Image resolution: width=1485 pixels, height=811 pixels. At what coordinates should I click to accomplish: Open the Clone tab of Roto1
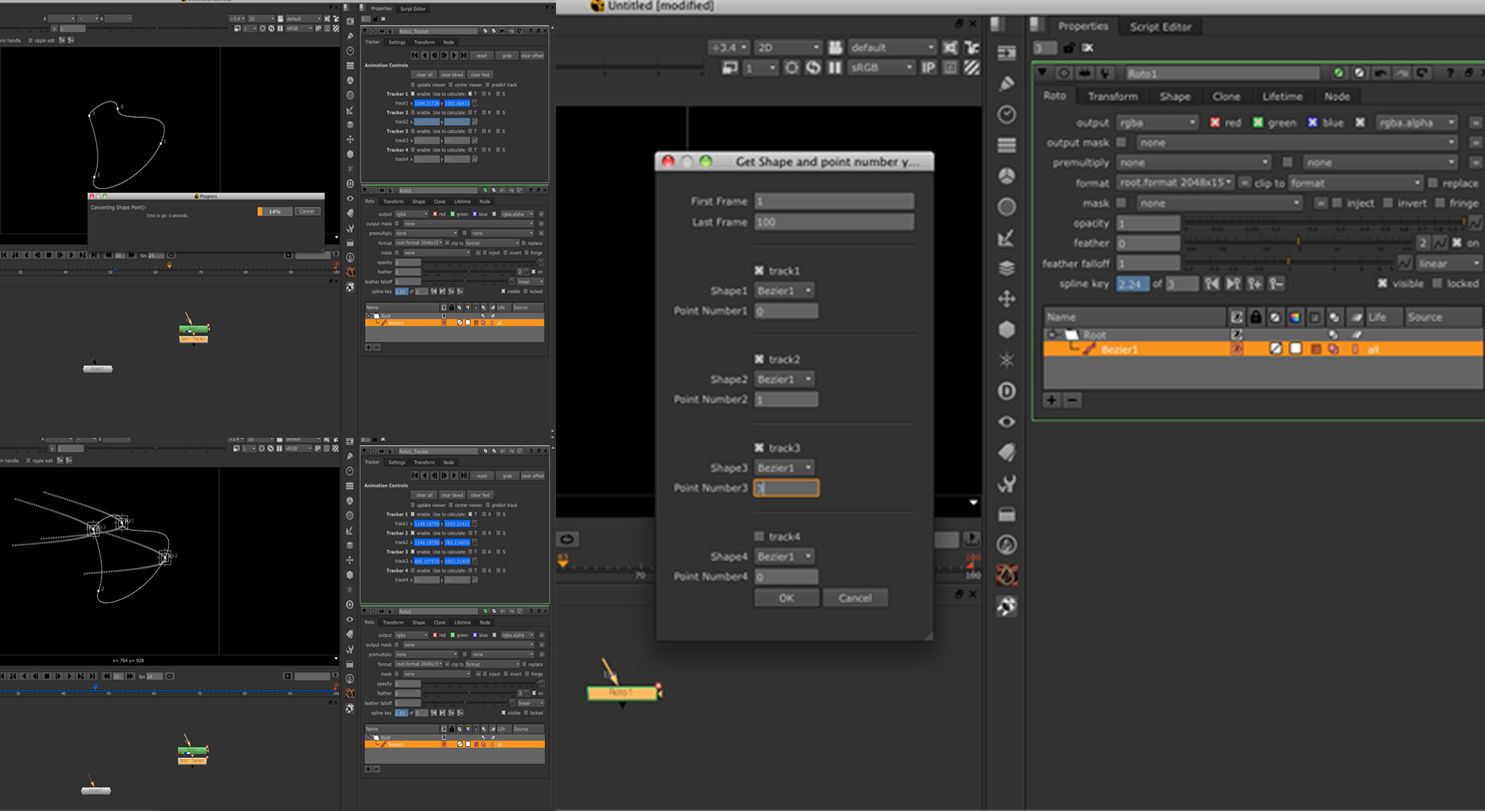coord(1226,97)
